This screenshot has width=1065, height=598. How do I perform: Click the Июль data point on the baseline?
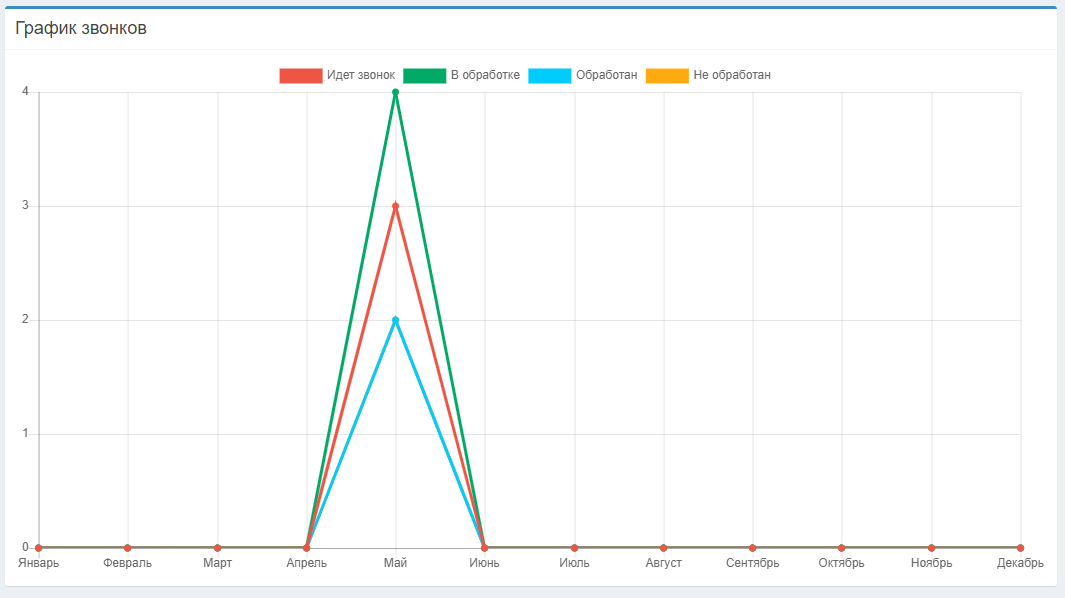coord(574,548)
